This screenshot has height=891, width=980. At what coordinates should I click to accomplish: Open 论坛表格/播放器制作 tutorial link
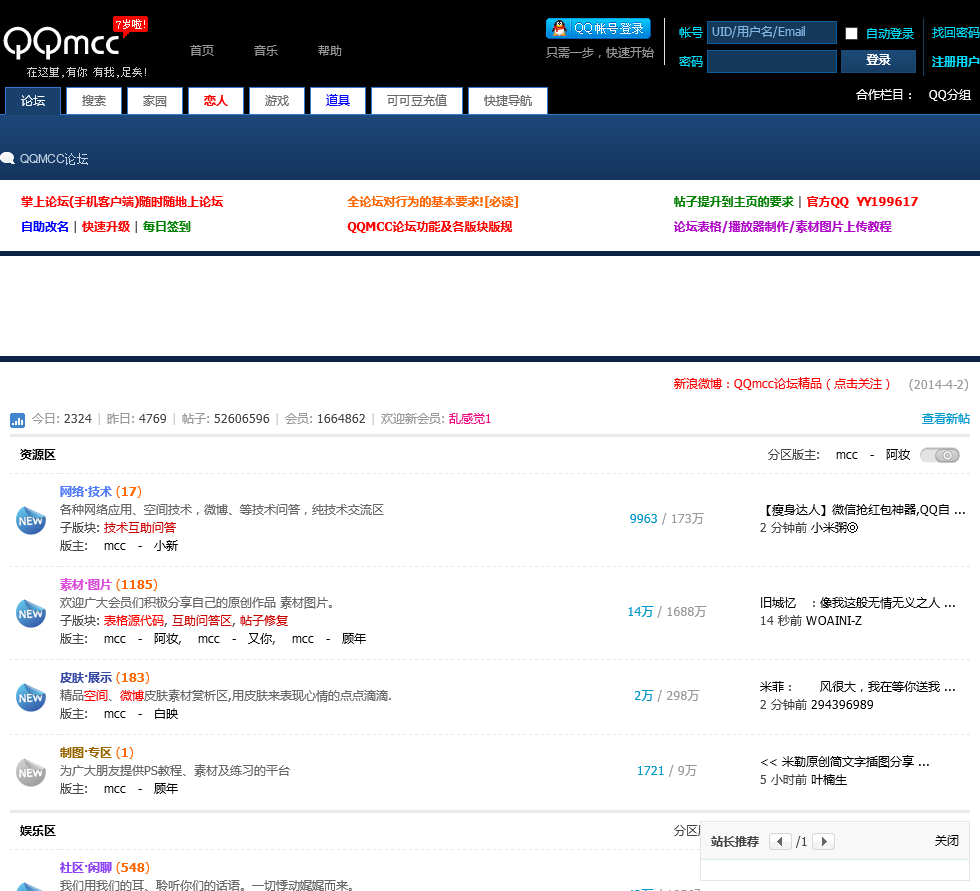782,227
